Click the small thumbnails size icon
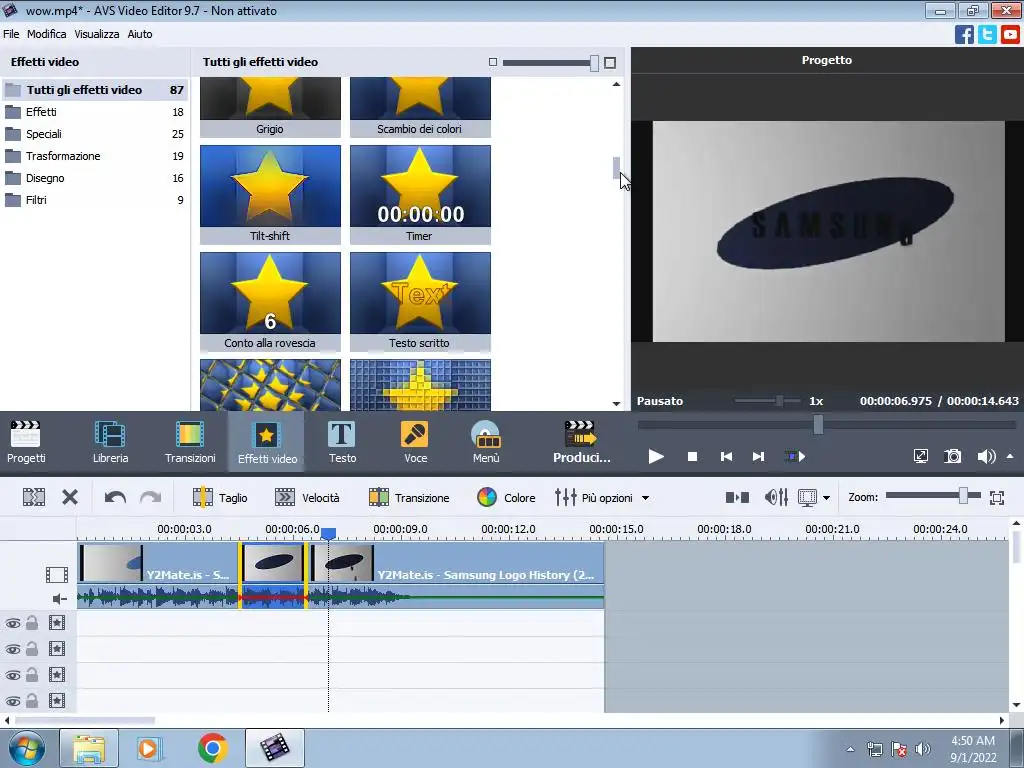This screenshot has width=1024, height=768. [x=493, y=62]
